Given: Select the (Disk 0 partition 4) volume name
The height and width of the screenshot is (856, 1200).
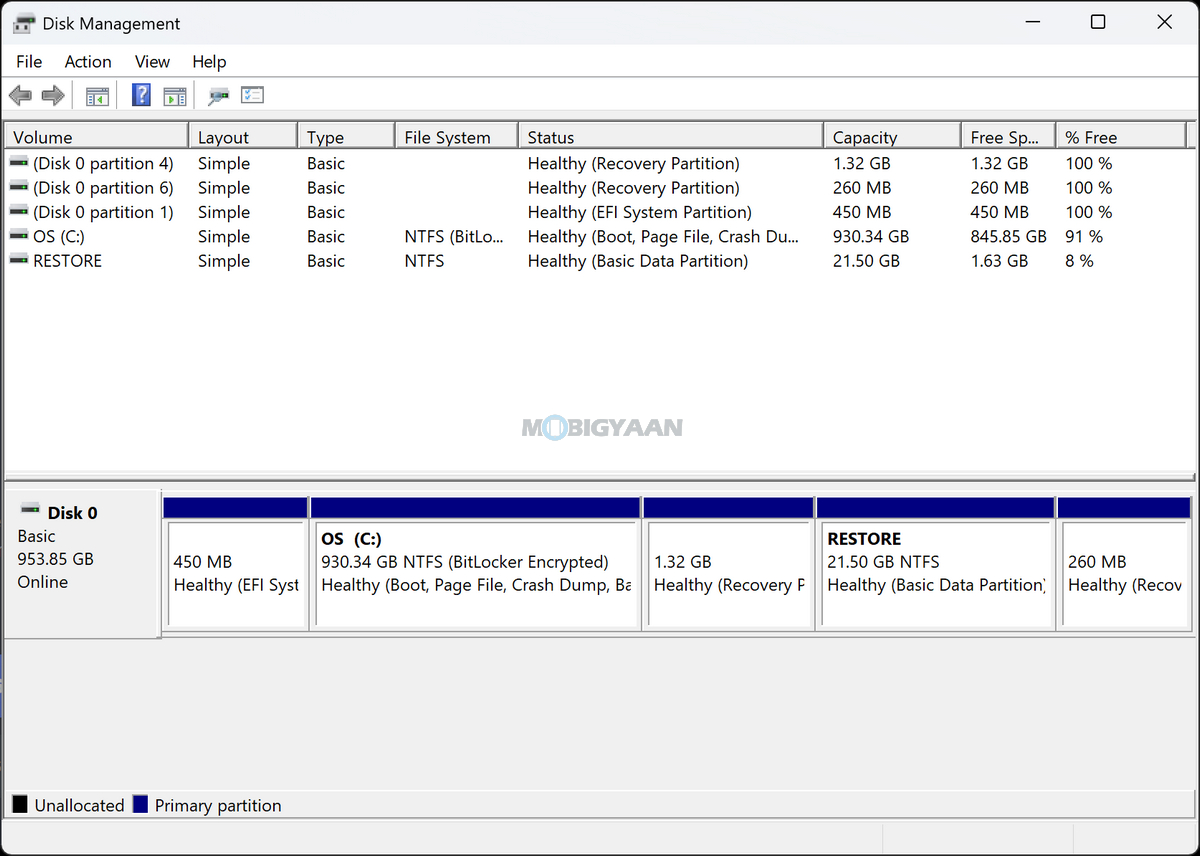Looking at the screenshot, I should [x=103, y=163].
